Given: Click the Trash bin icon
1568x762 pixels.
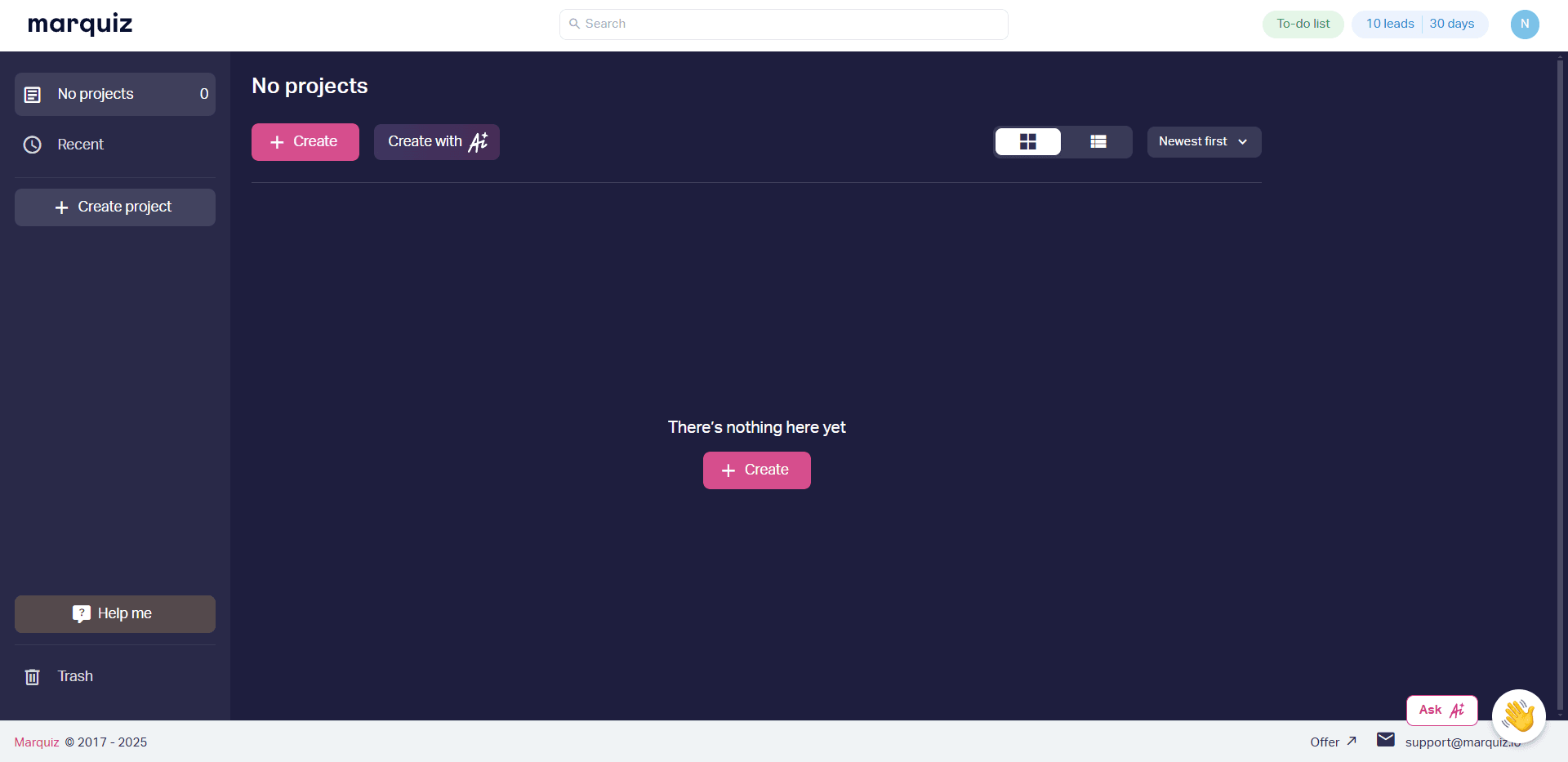Looking at the screenshot, I should 33,677.
